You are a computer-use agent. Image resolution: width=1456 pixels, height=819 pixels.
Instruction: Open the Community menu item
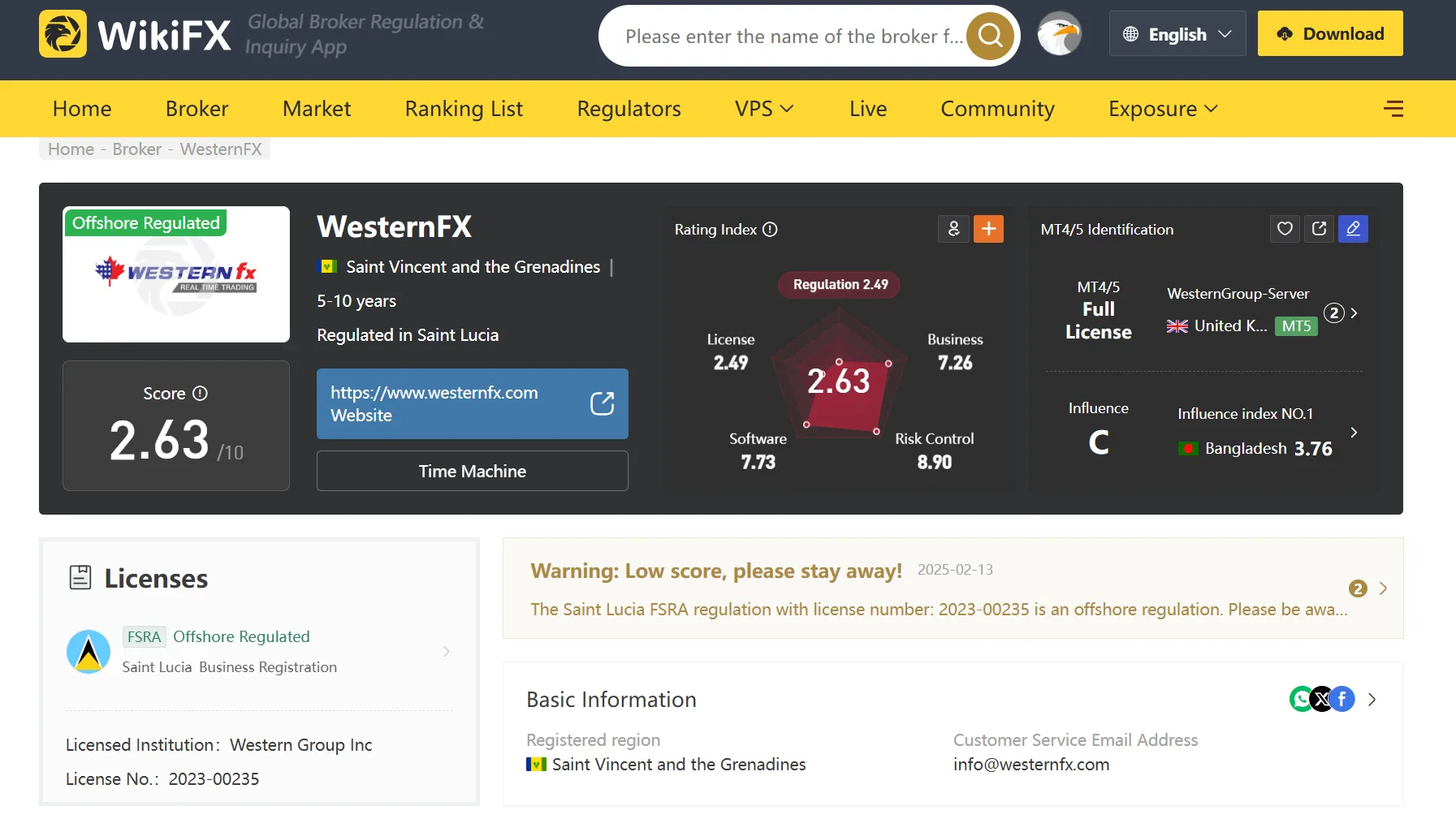point(997,109)
